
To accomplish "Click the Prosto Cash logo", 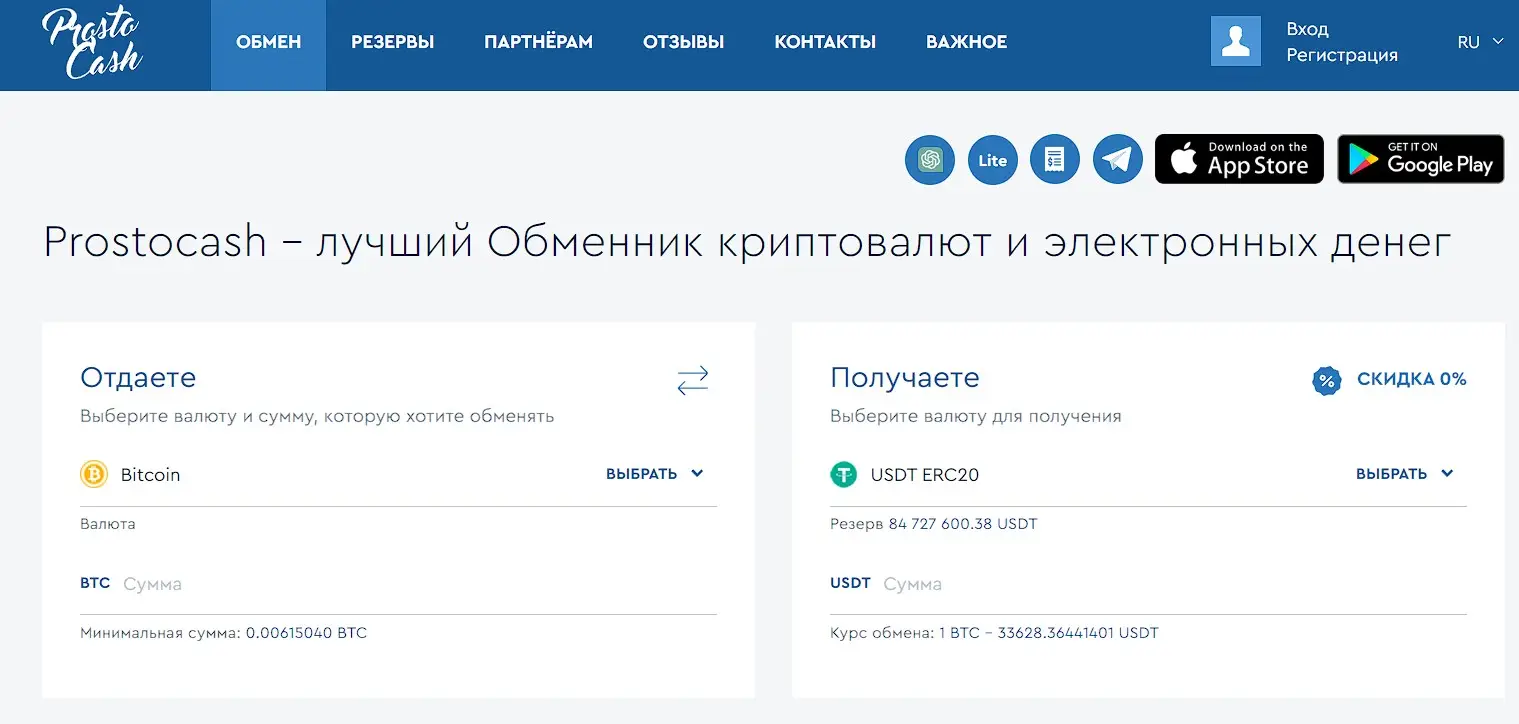I will (92, 44).
